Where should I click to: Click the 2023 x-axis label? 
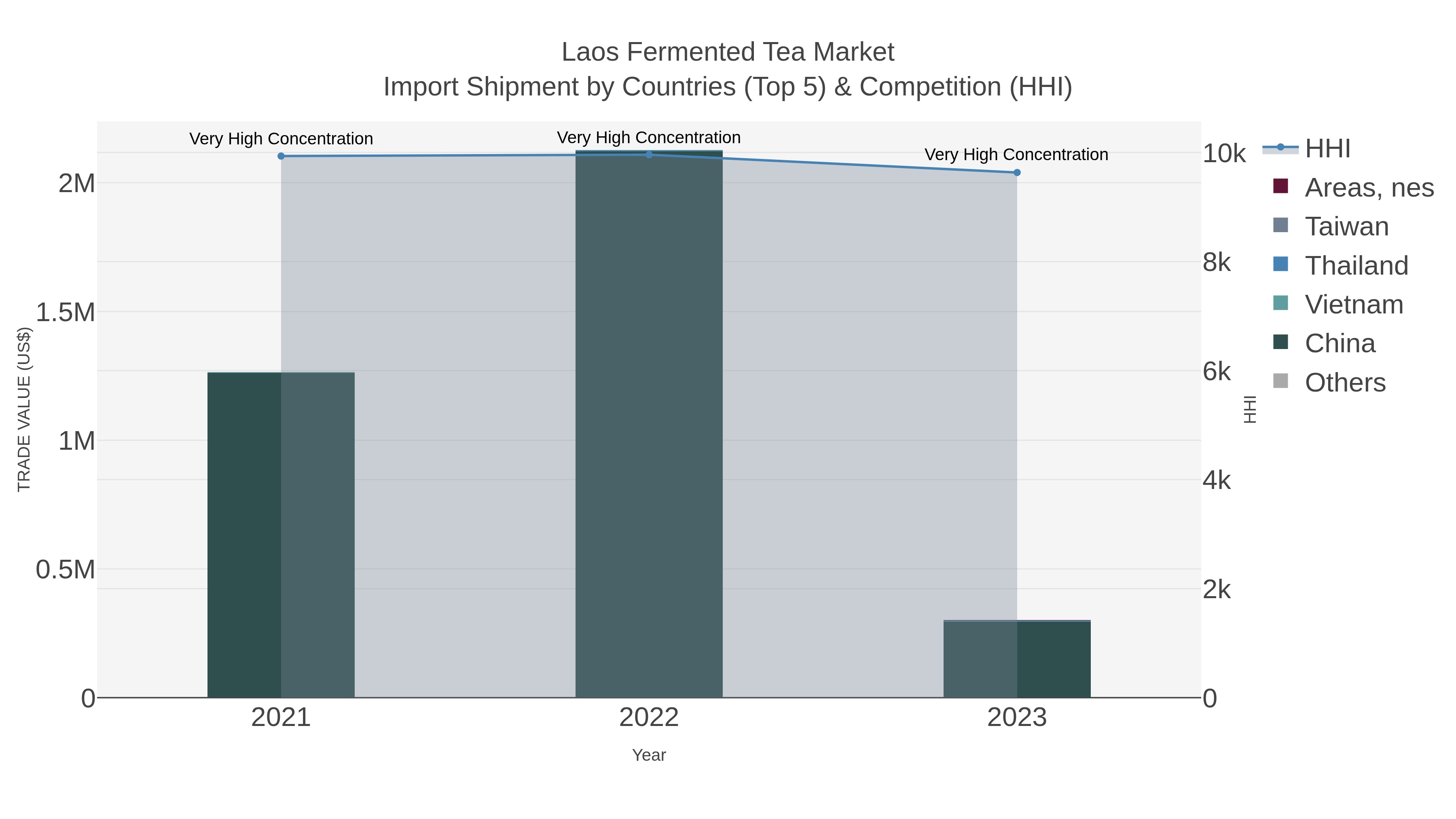[1017, 717]
